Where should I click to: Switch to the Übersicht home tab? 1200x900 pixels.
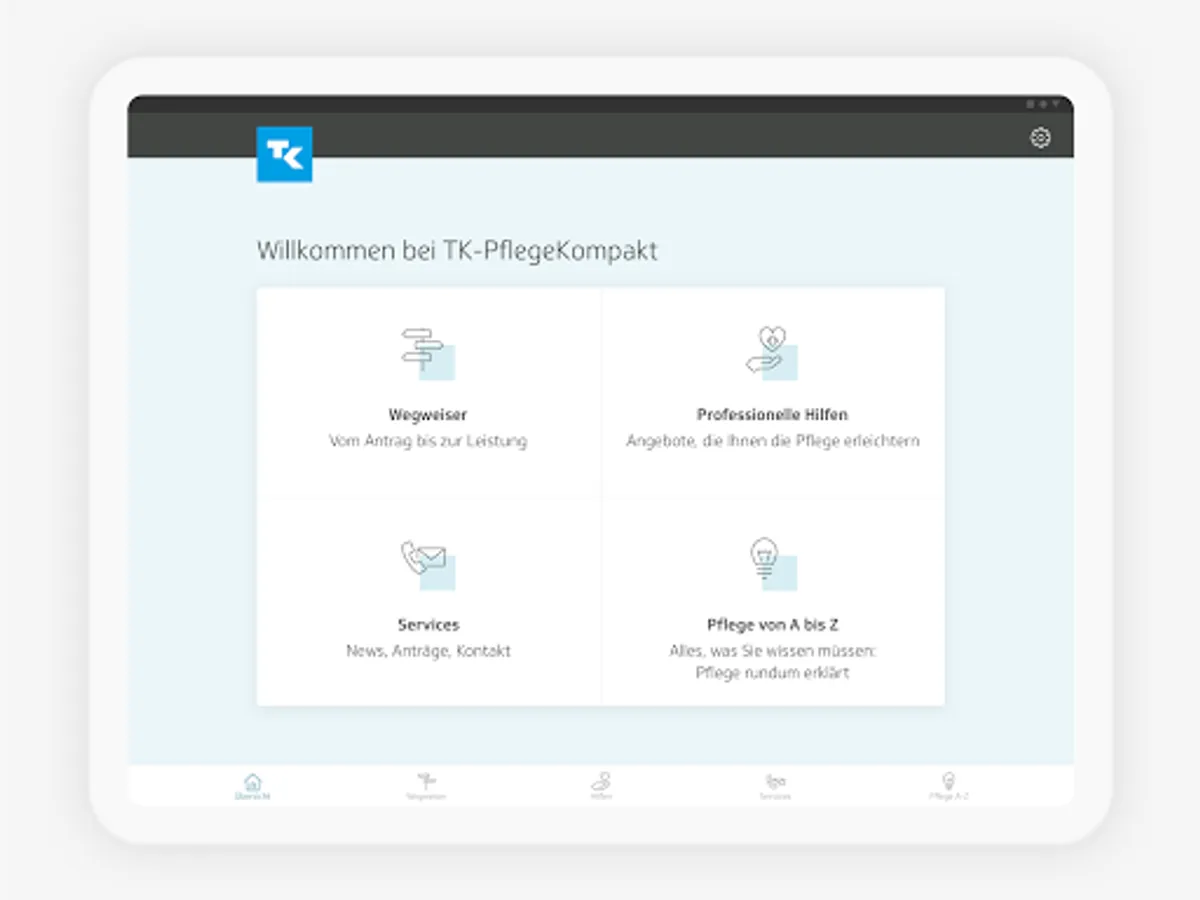pyautogui.click(x=253, y=786)
